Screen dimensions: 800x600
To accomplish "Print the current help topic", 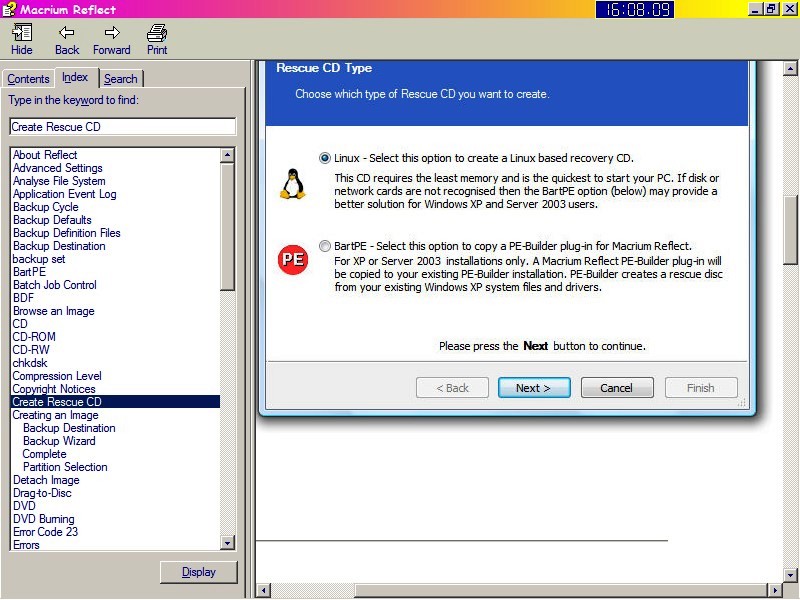I will [157, 39].
